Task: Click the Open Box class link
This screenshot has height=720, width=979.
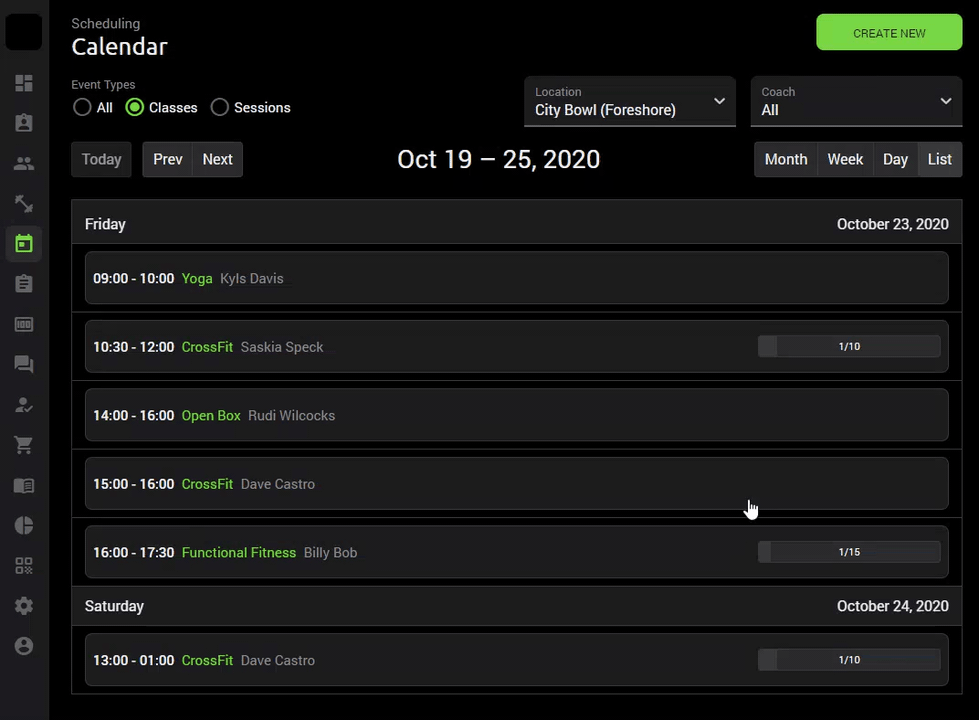Action: (x=211, y=416)
